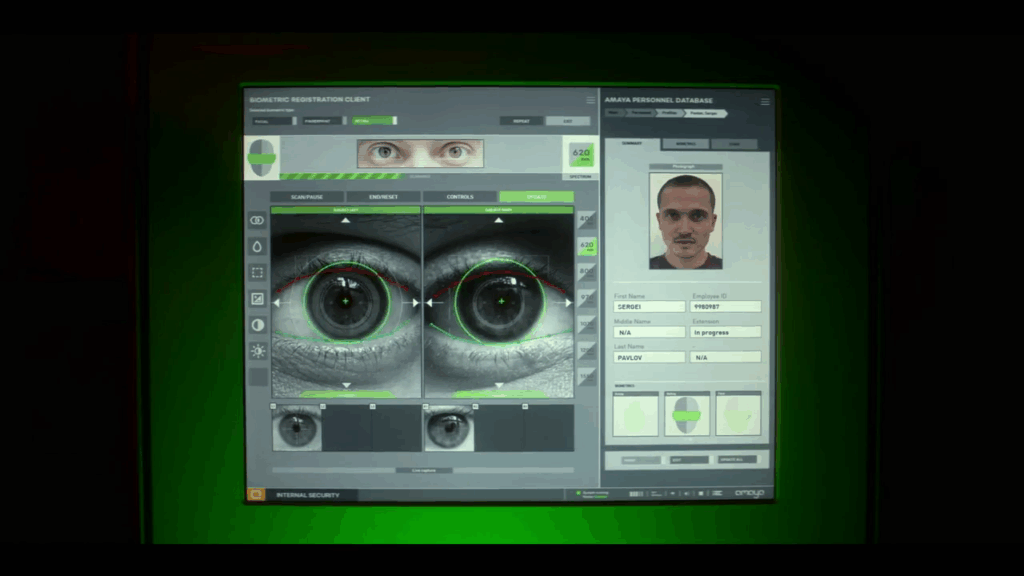
Task: Click the Personnel breadcrumb
Action: tap(641, 113)
